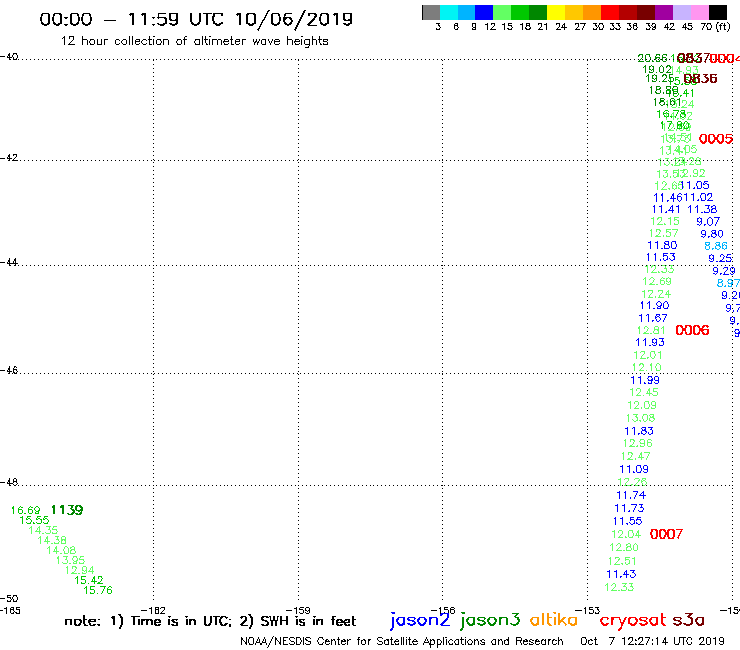Image resolution: width=740 pixels, height=650 pixels.
Task: Select the jason3 legend label
Action: [490, 620]
